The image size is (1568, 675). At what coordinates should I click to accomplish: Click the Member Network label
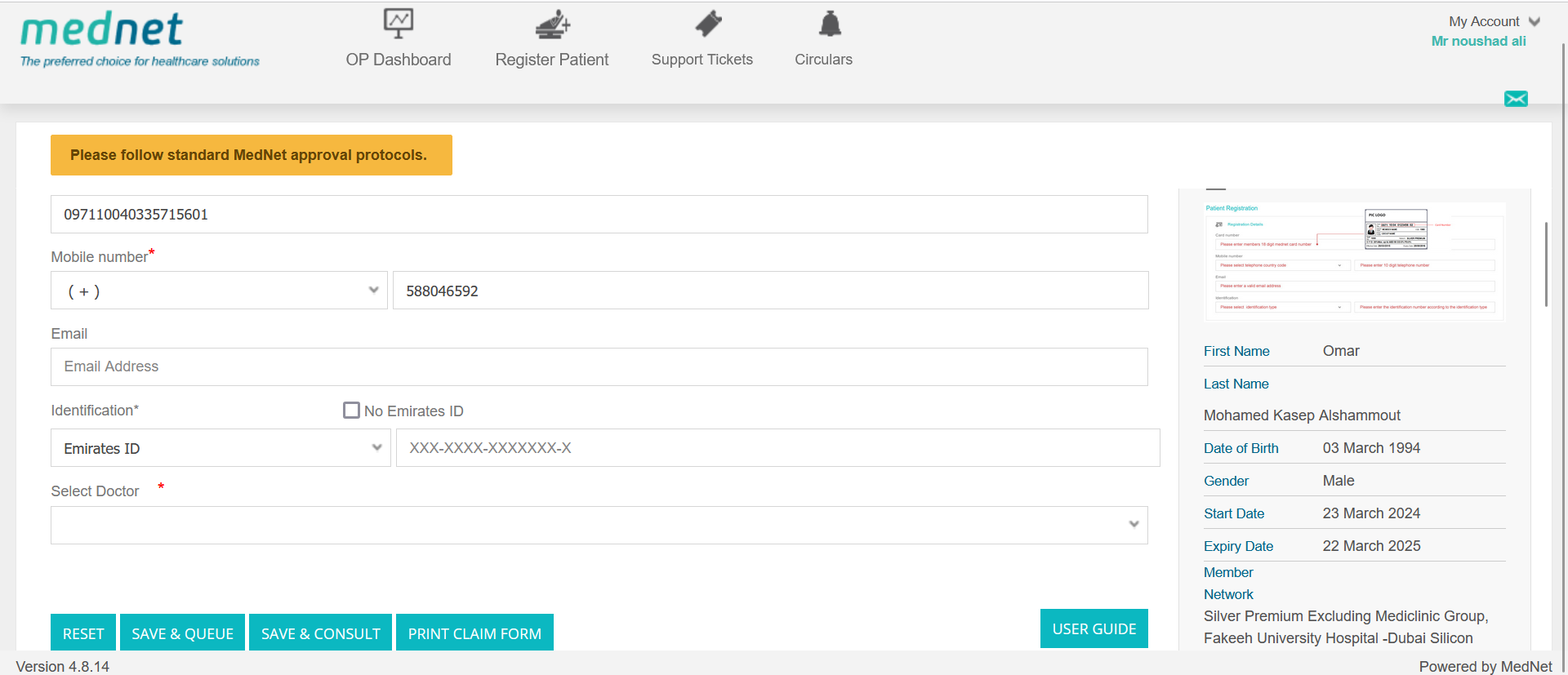[1228, 584]
